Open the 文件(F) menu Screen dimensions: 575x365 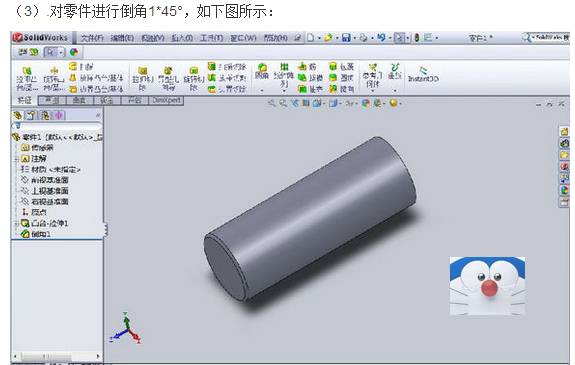coord(92,38)
